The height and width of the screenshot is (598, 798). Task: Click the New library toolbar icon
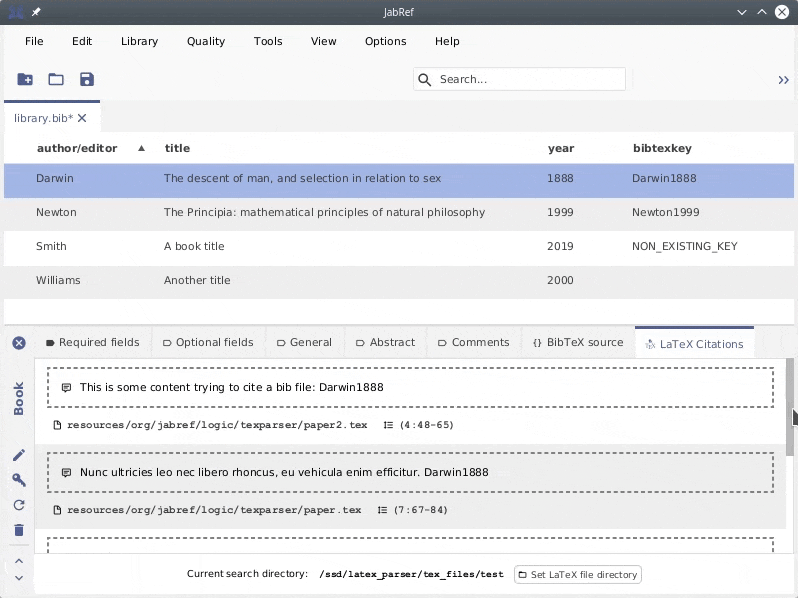[25, 80]
